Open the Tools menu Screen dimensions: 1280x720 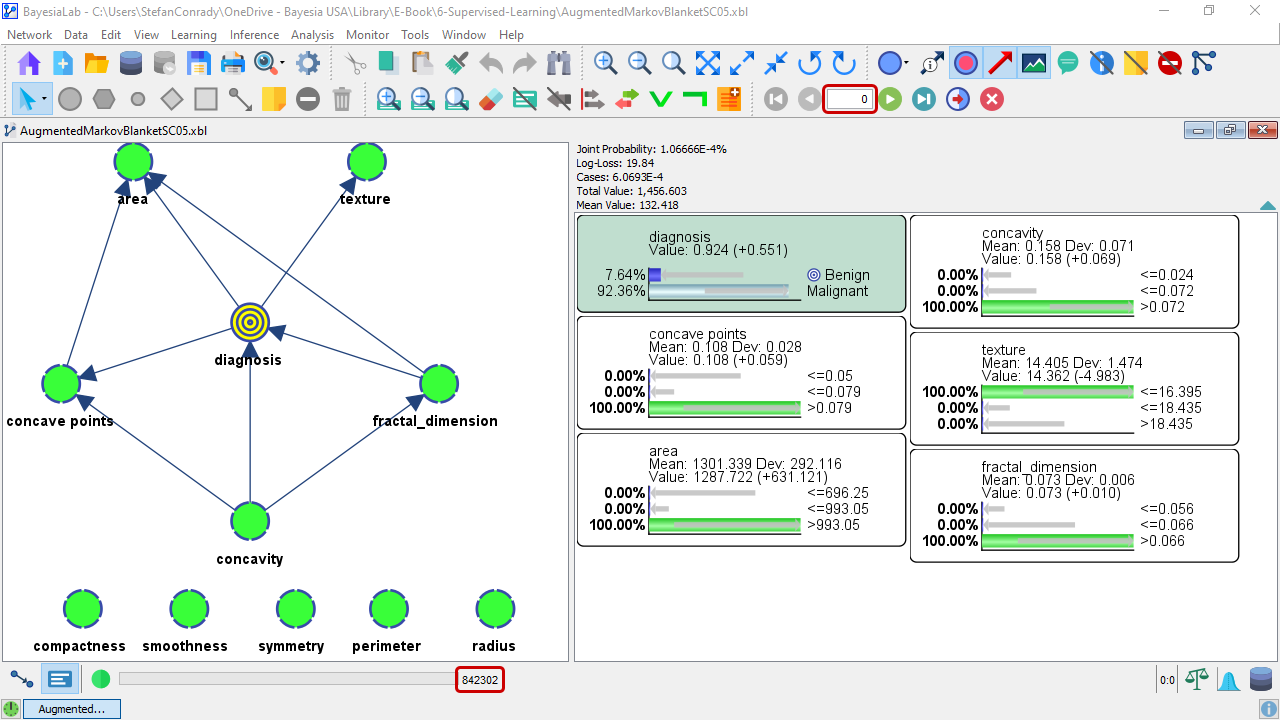415,34
